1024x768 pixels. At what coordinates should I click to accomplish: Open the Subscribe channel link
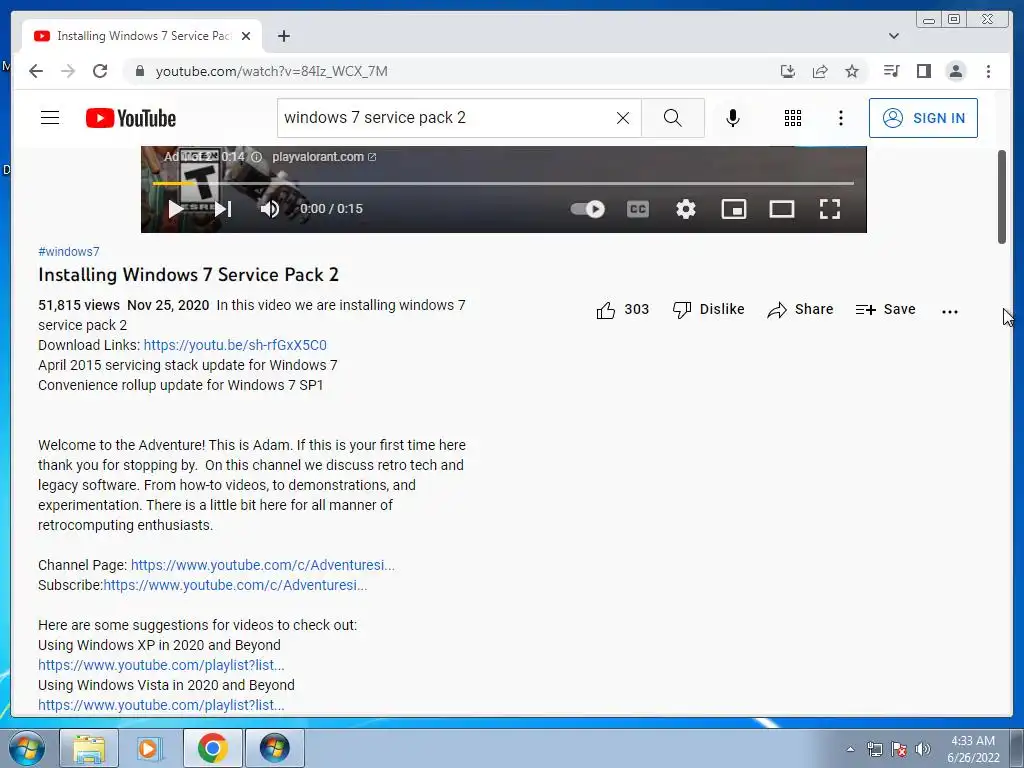(235, 585)
